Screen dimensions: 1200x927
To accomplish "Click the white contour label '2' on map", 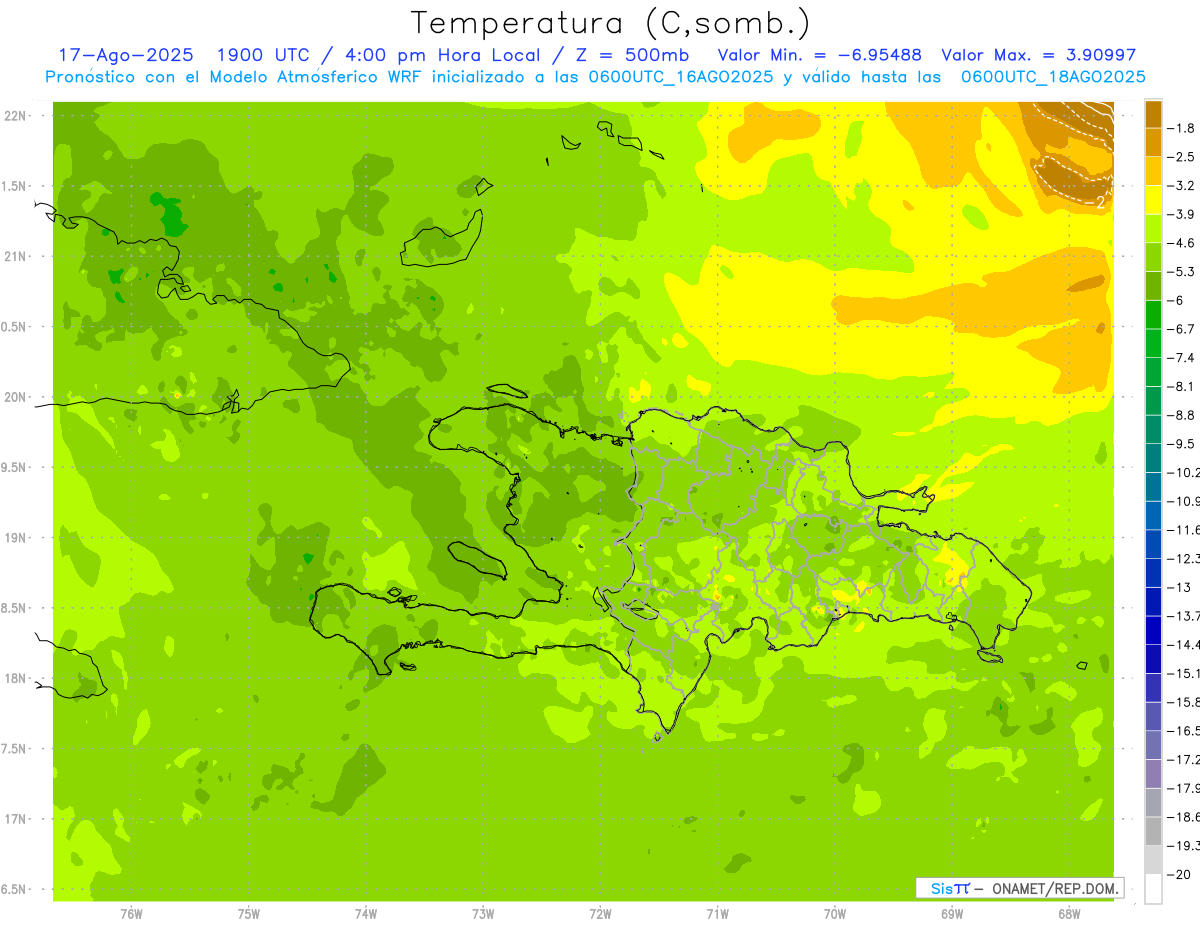I will tap(1100, 201).
